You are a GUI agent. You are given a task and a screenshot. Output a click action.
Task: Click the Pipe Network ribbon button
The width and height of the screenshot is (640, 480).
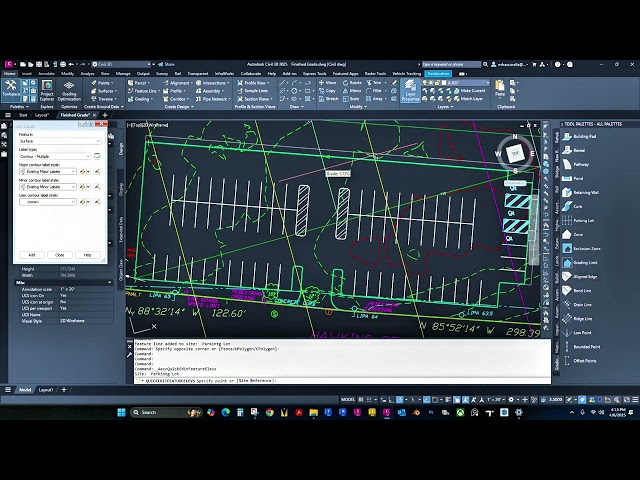click(x=213, y=99)
